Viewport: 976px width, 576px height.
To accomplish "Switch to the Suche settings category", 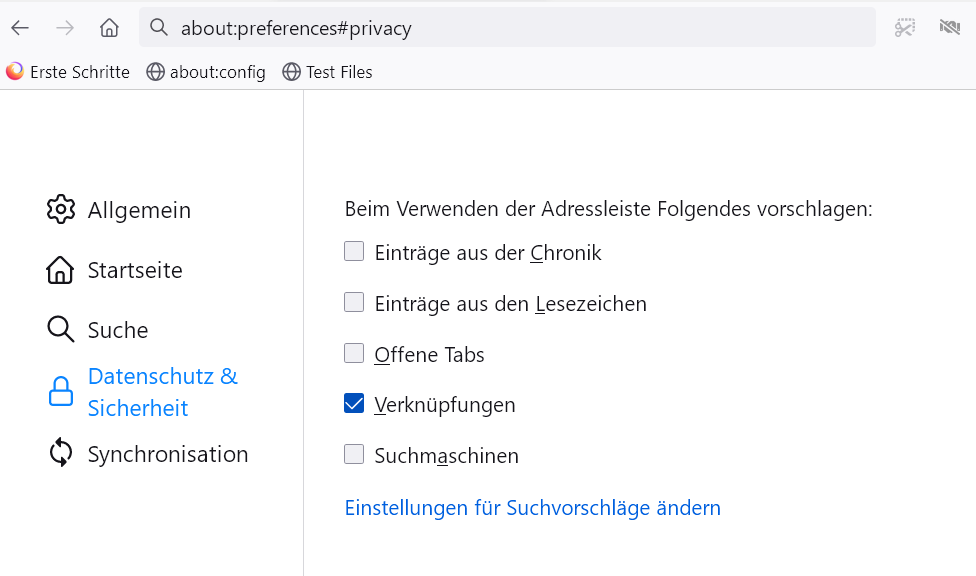I will tap(117, 330).
